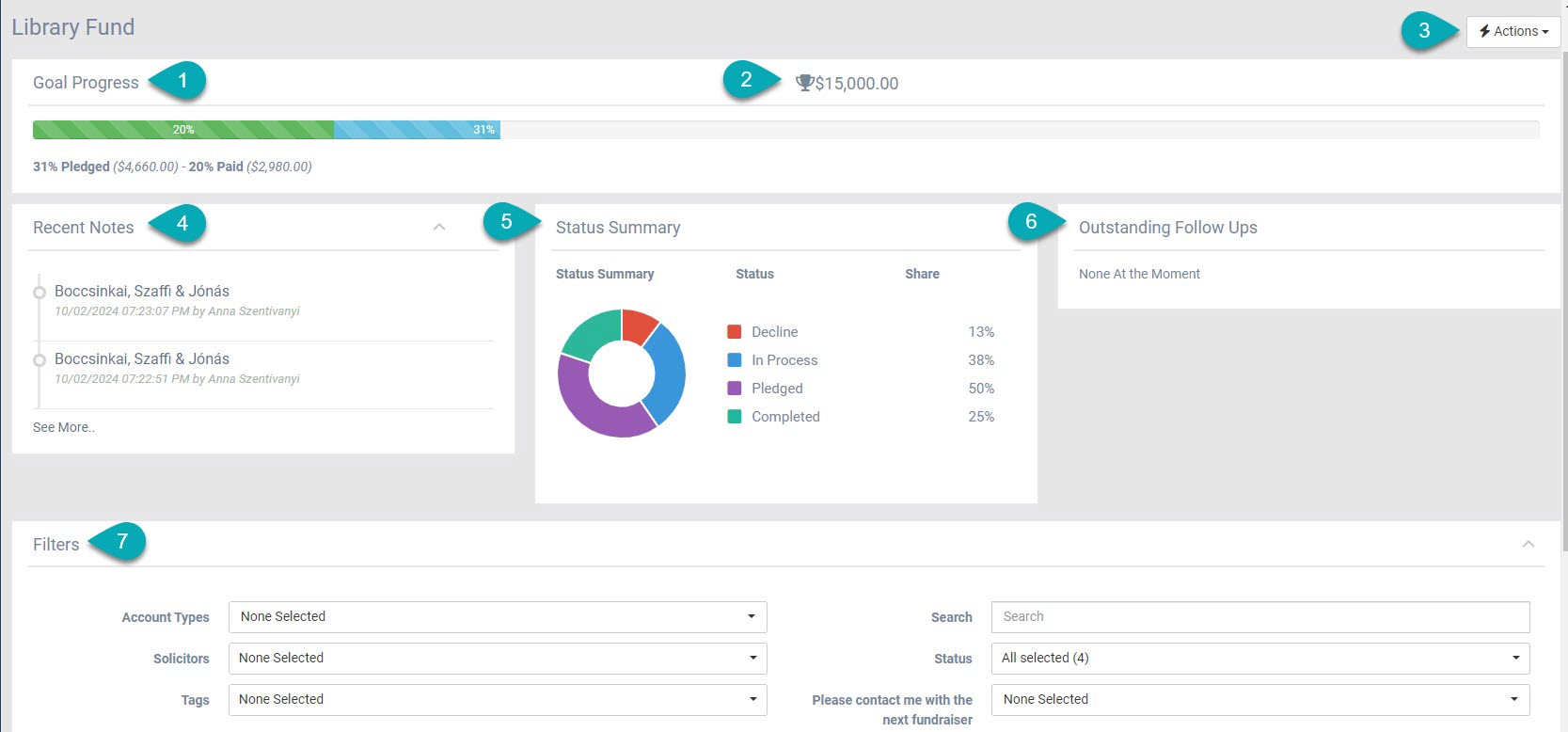1568x732 pixels.
Task: Click the lightning bolt Actions icon
Action: (x=1484, y=31)
